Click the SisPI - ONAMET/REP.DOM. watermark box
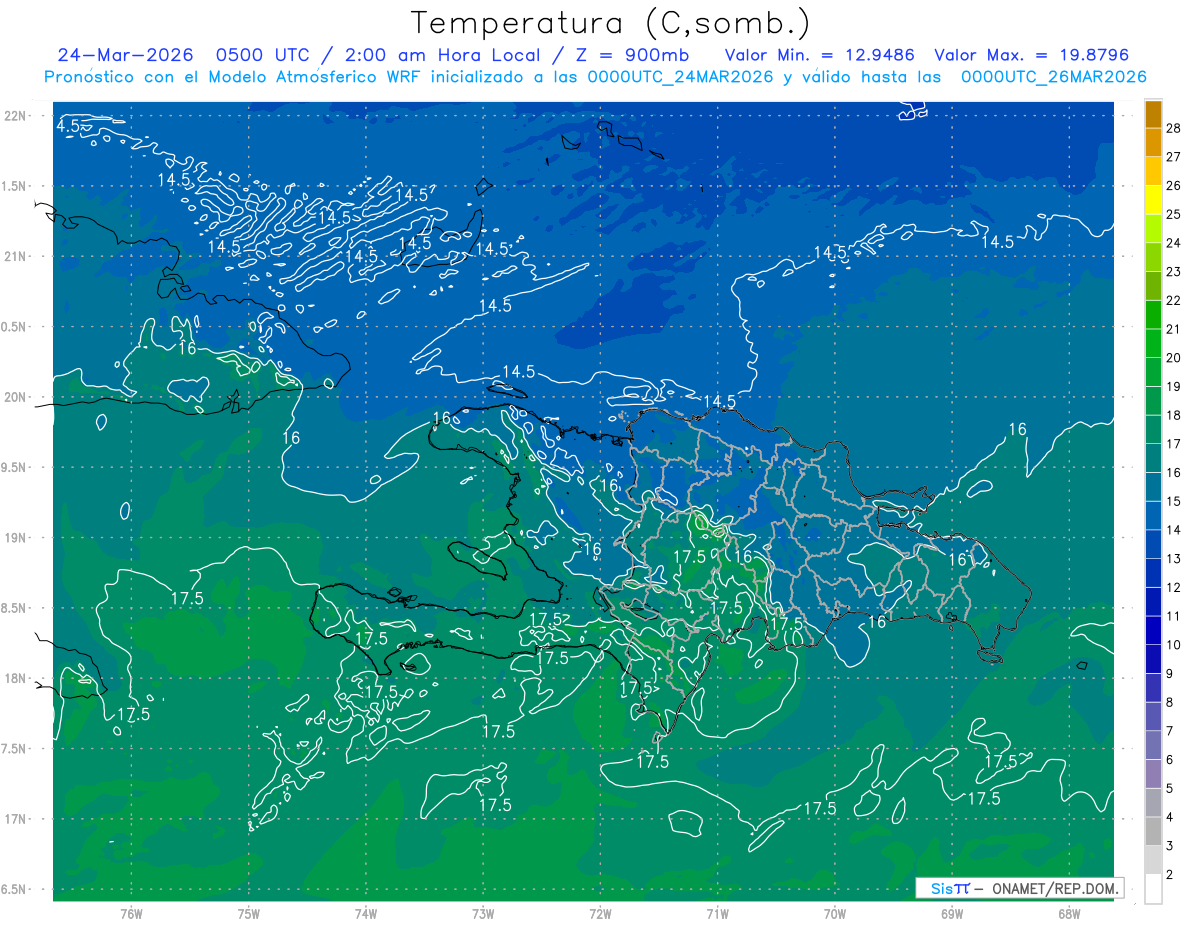Screen dimensions: 1200x927 (x=1019, y=888)
